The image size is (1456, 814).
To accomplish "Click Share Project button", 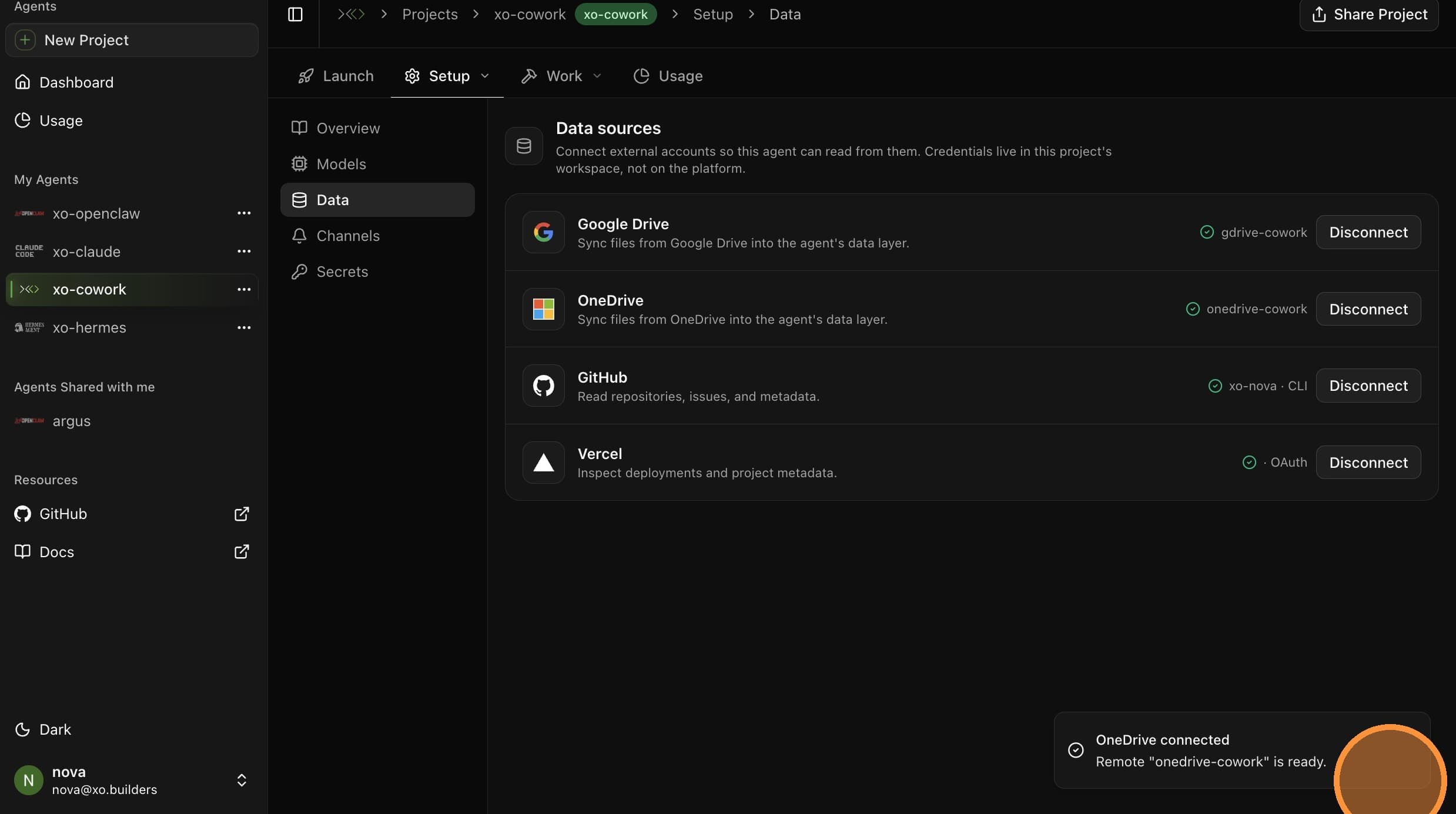I will [1369, 14].
